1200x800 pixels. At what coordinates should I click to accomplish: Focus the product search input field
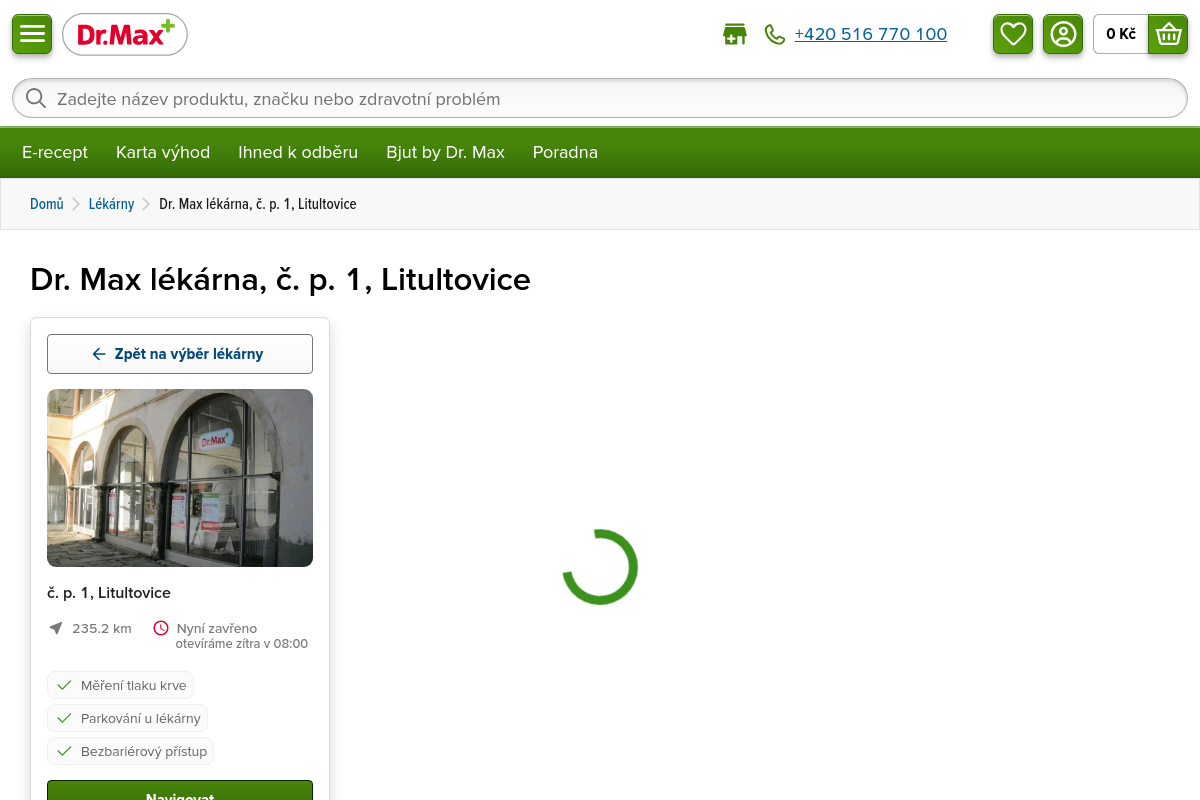pyautogui.click(x=600, y=98)
